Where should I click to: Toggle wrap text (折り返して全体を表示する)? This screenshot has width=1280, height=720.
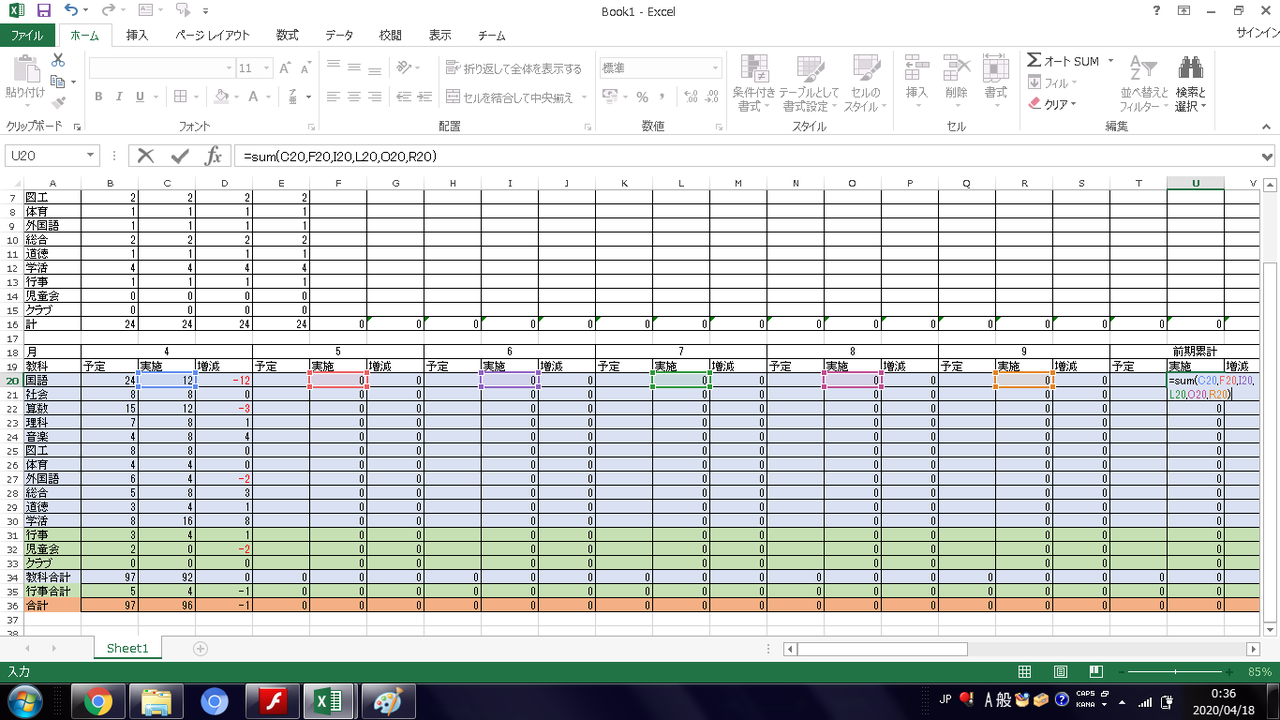pos(513,69)
